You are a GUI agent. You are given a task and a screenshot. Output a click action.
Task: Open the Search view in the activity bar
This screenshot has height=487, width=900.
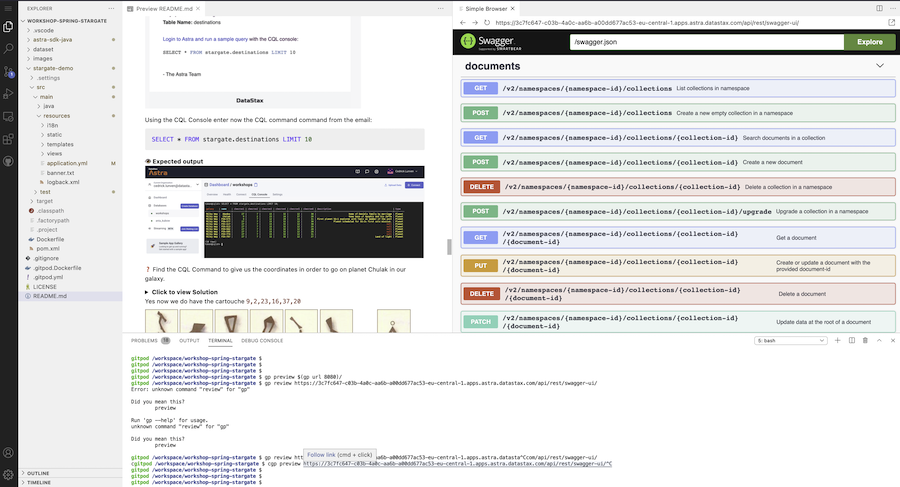point(8,49)
